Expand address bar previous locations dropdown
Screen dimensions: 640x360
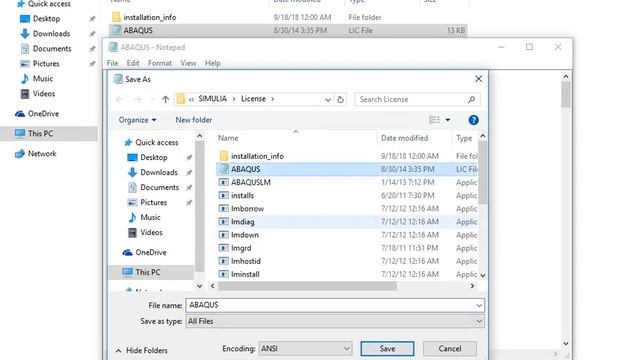click(x=328, y=99)
